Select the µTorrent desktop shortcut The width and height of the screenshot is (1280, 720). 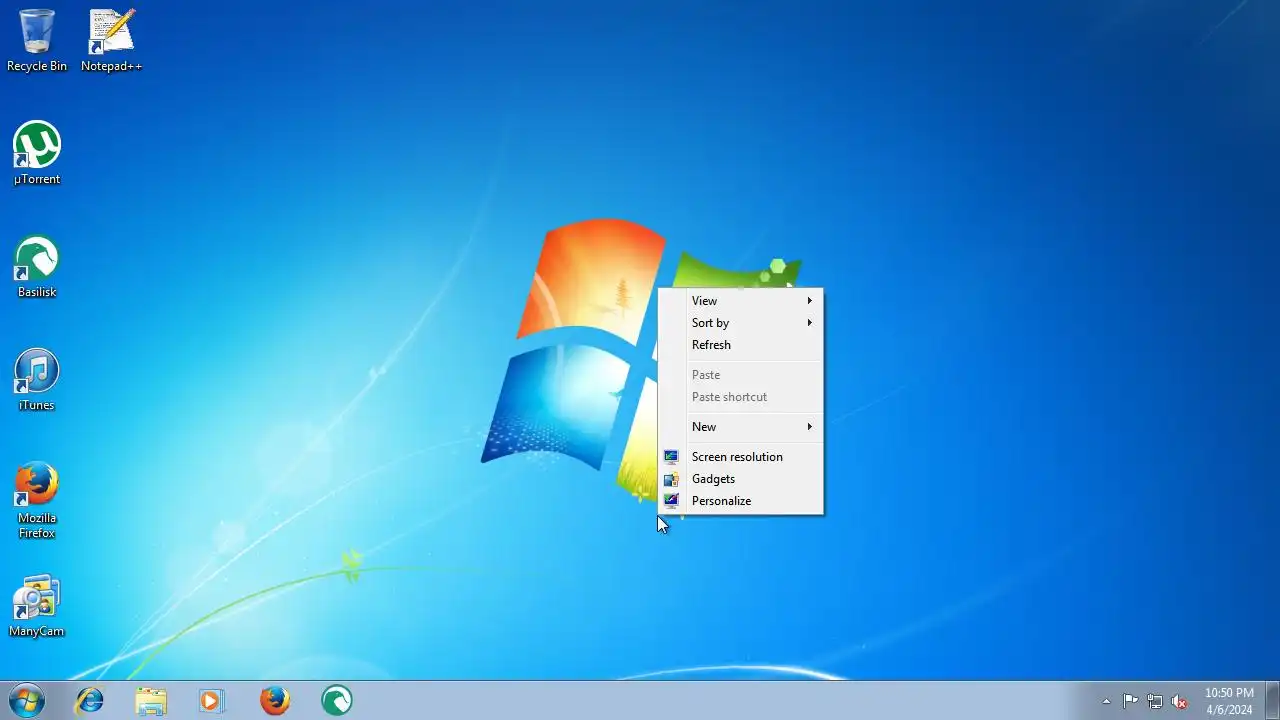[37, 154]
